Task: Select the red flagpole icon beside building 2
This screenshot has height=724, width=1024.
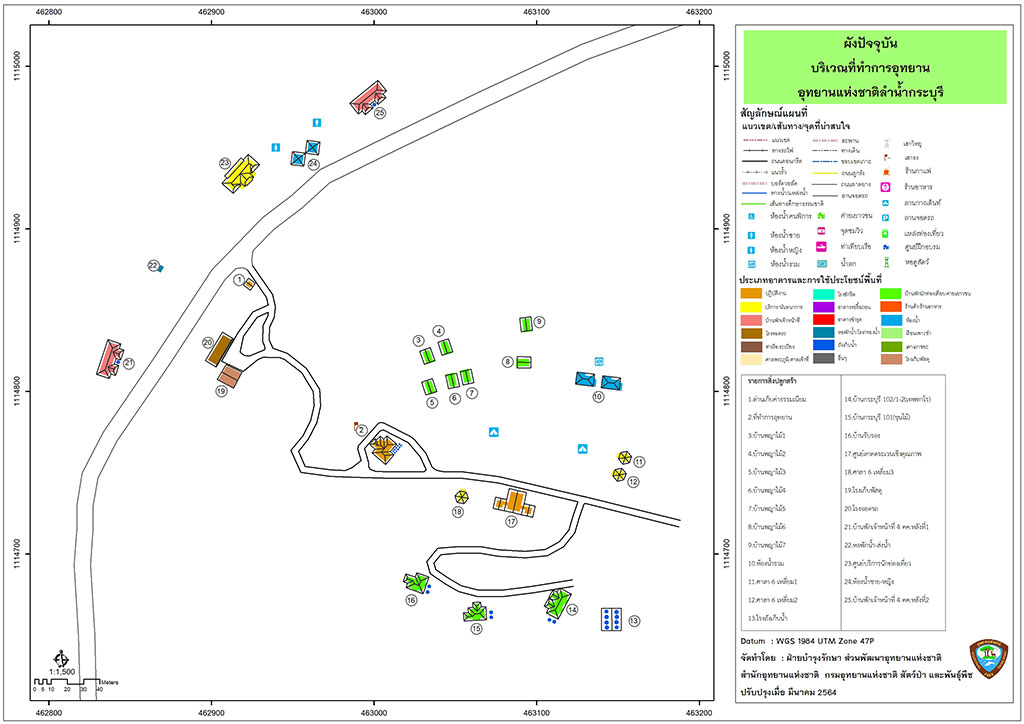Action: (357, 426)
